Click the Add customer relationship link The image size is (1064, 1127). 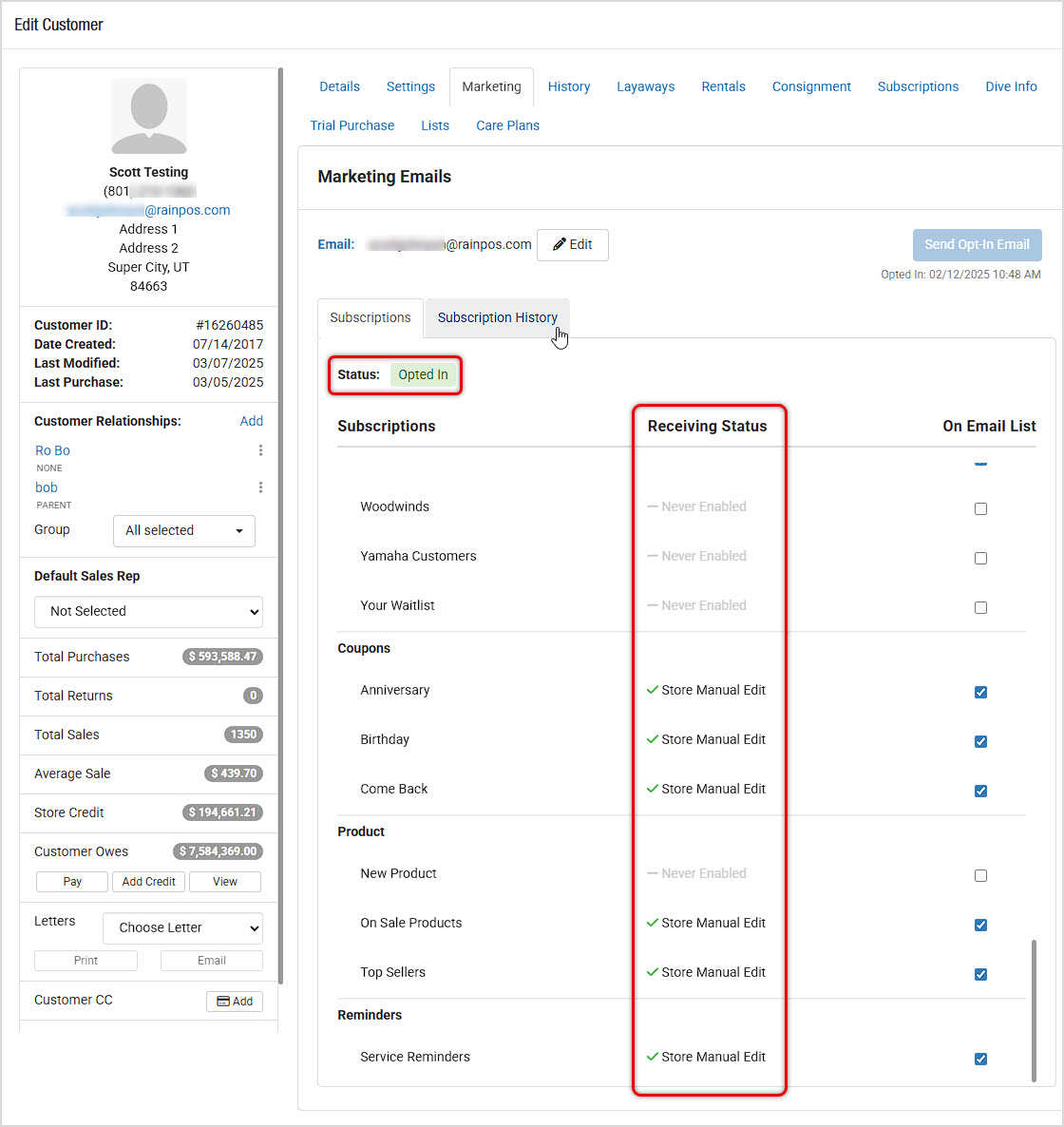(251, 421)
